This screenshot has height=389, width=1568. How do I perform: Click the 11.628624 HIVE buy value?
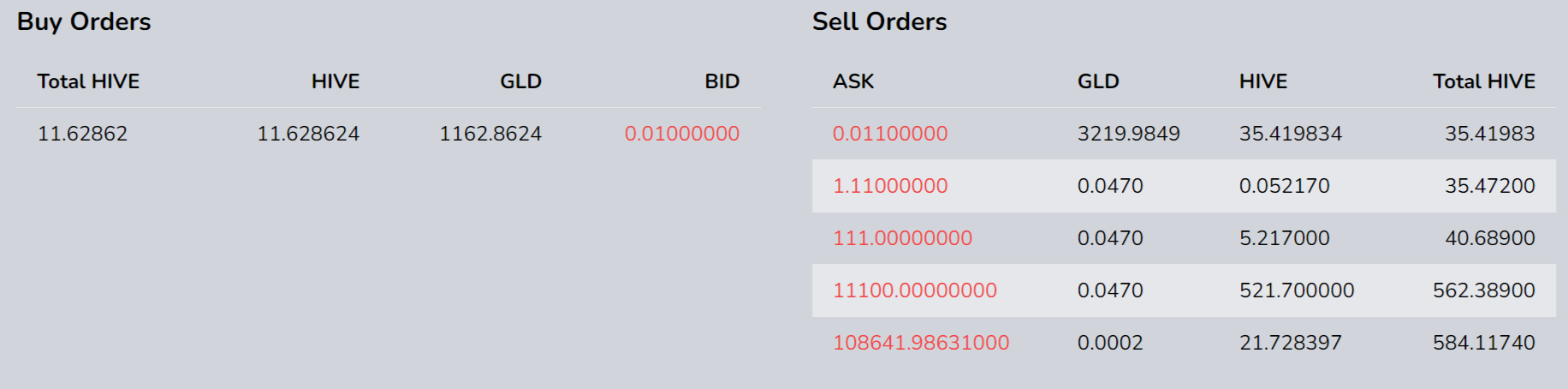pyautogui.click(x=308, y=134)
